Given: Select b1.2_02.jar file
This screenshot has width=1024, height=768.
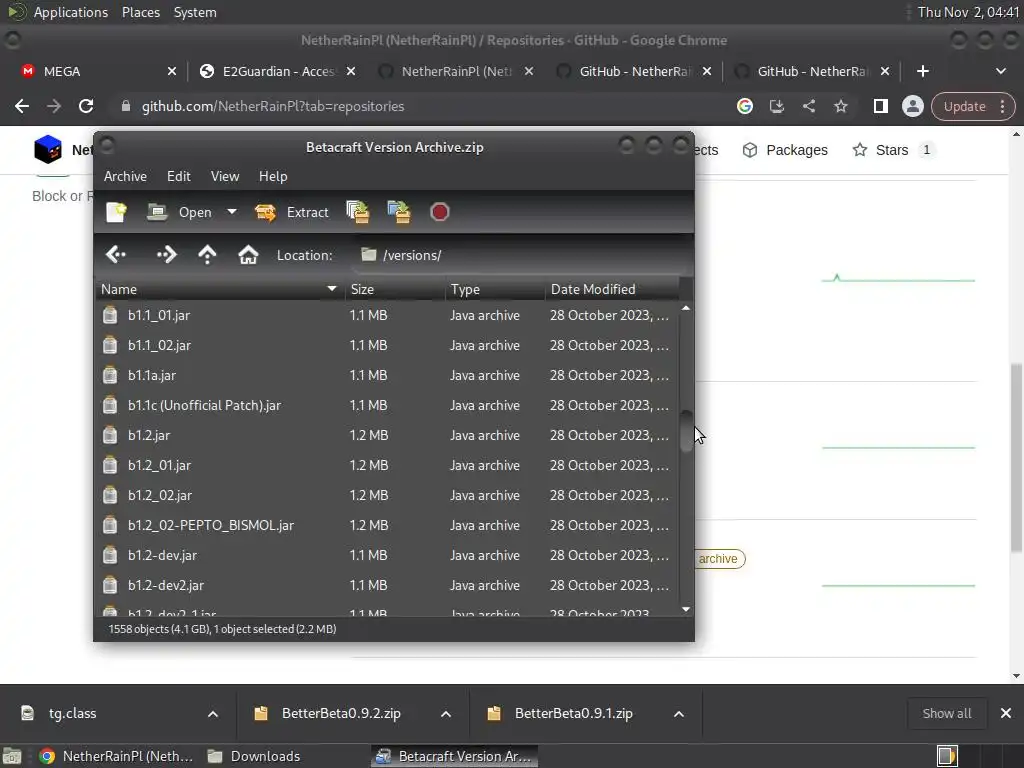Looking at the screenshot, I should (388, 496).
